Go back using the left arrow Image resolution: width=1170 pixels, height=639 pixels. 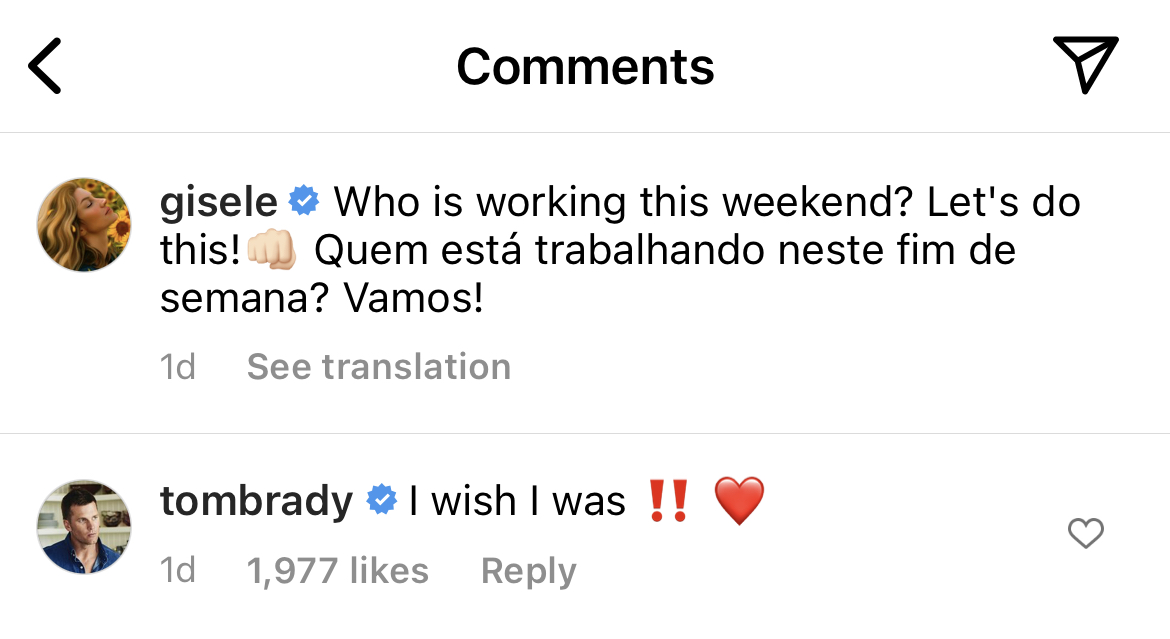coord(45,67)
